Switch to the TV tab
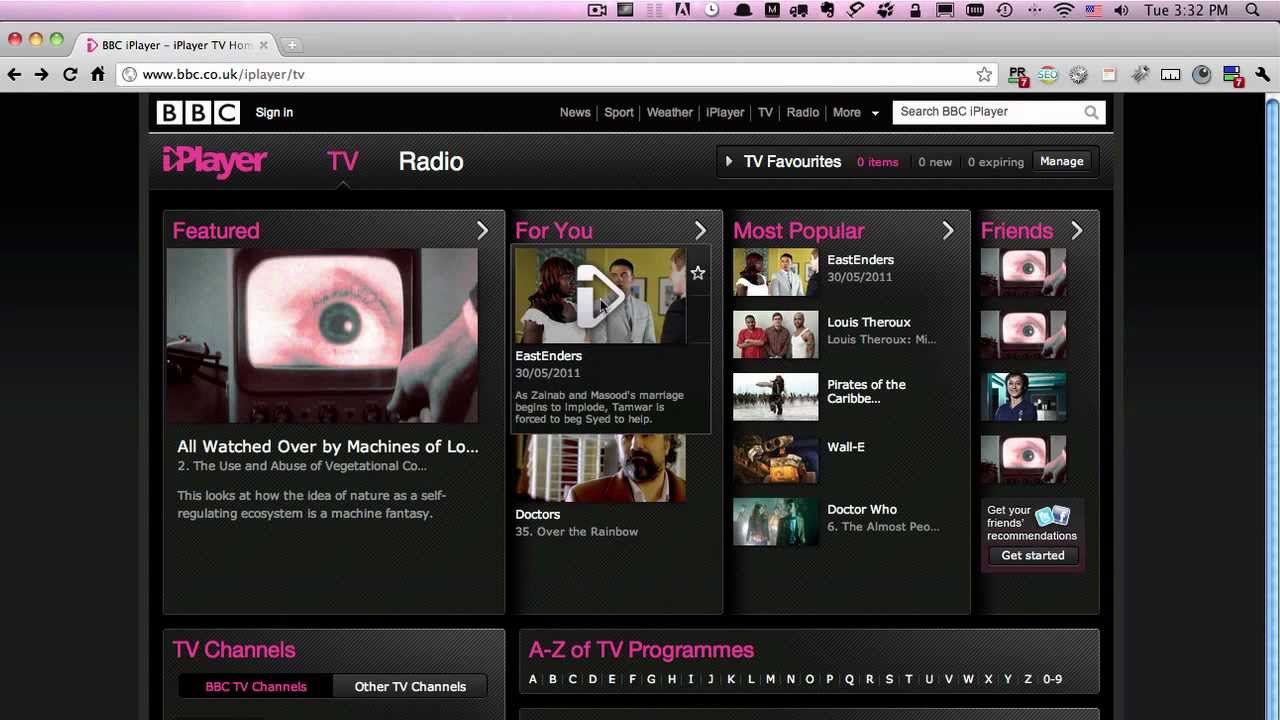Screen dimensions: 1280x720 pos(342,161)
